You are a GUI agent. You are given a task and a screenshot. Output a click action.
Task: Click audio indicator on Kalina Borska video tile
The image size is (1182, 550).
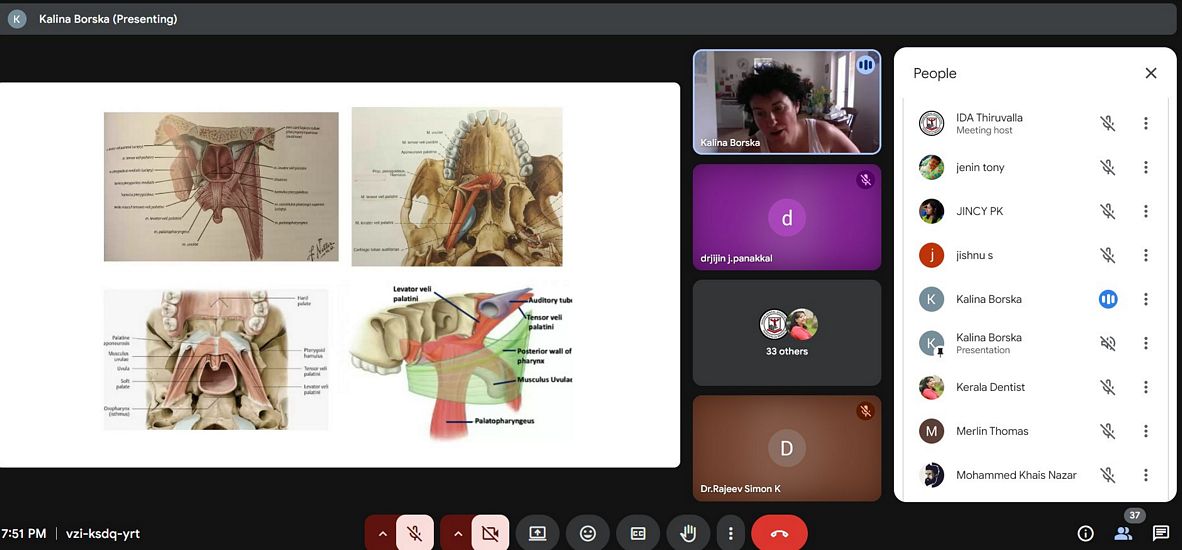click(x=865, y=65)
